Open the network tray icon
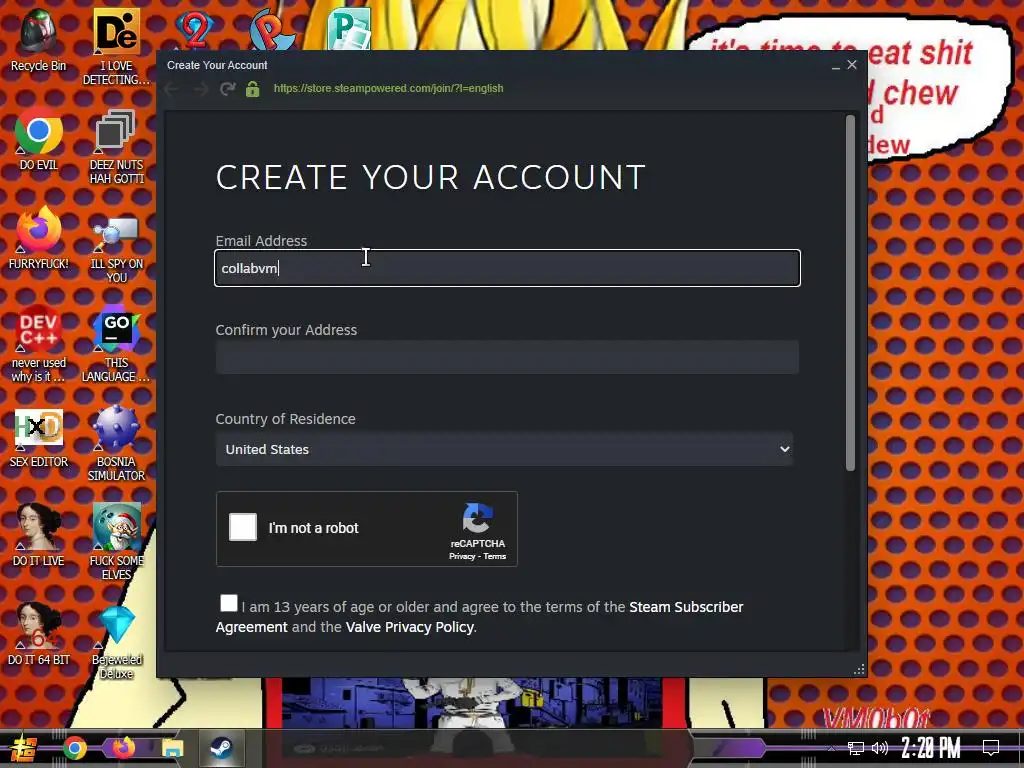The image size is (1024, 768). pos(855,748)
